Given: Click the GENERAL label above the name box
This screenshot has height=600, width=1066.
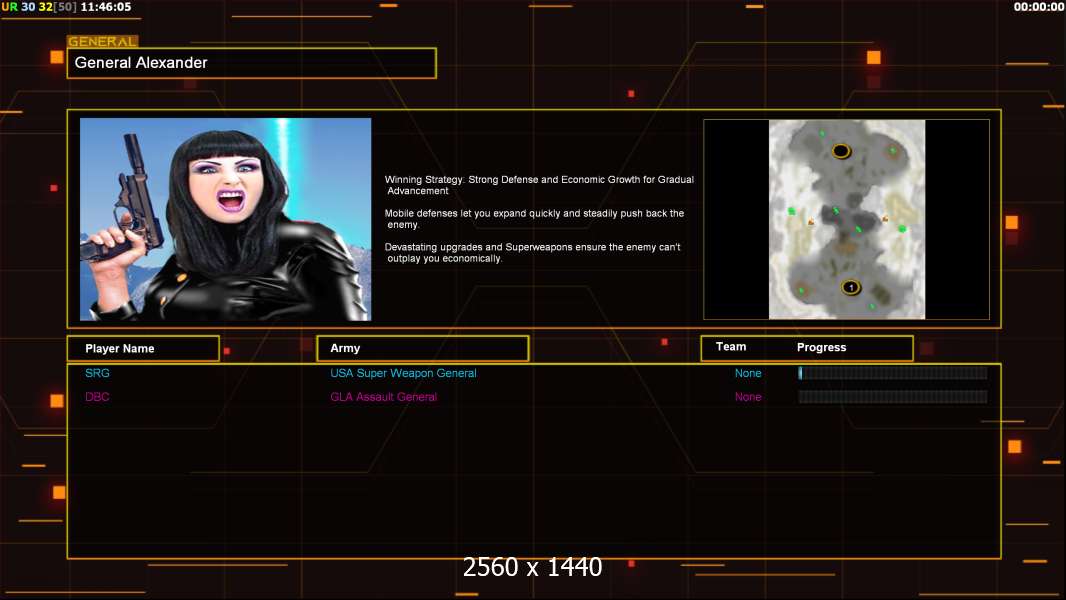Looking at the screenshot, I should [x=102, y=41].
